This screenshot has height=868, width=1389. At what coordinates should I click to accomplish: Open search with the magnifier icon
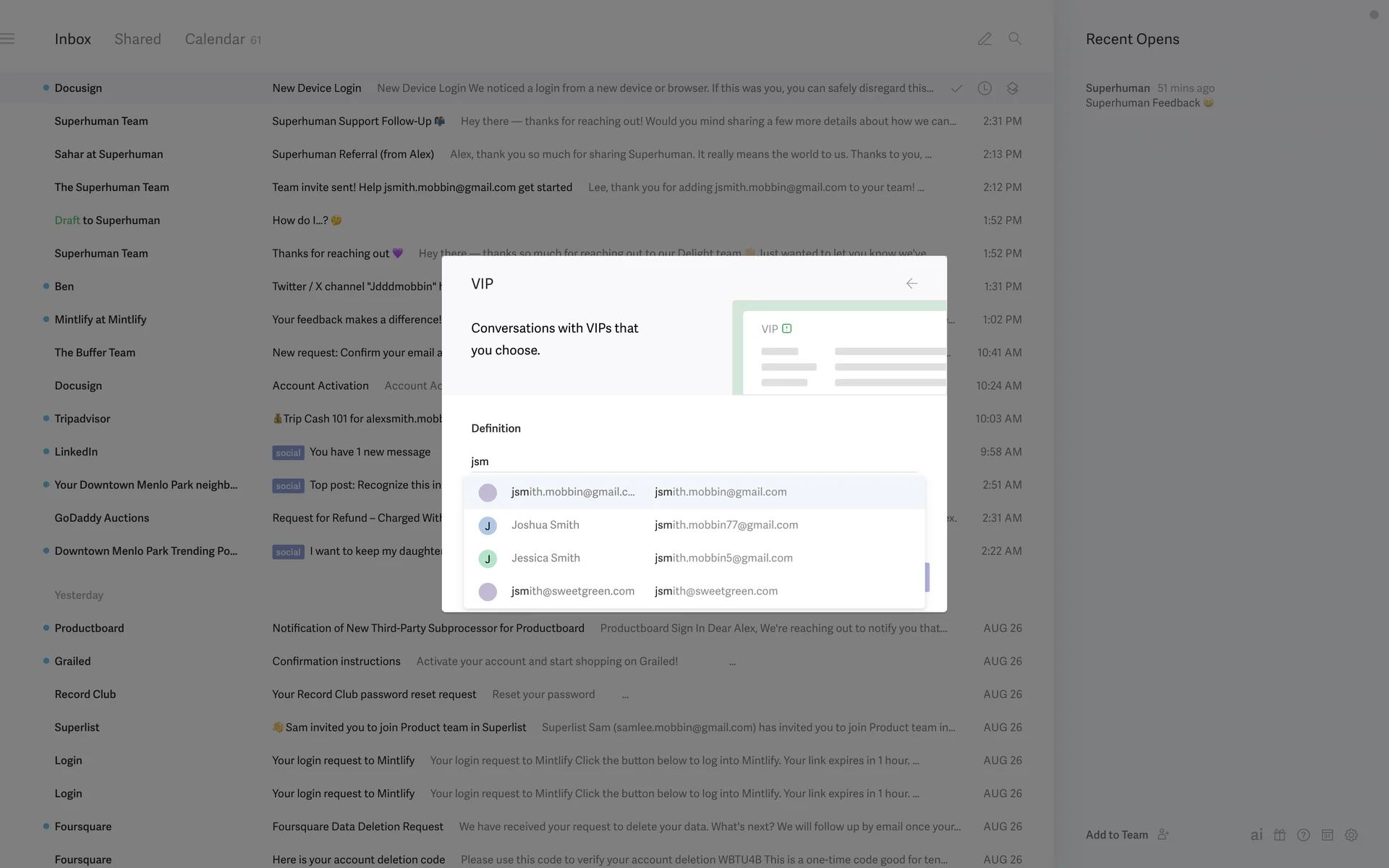(x=1014, y=39)
